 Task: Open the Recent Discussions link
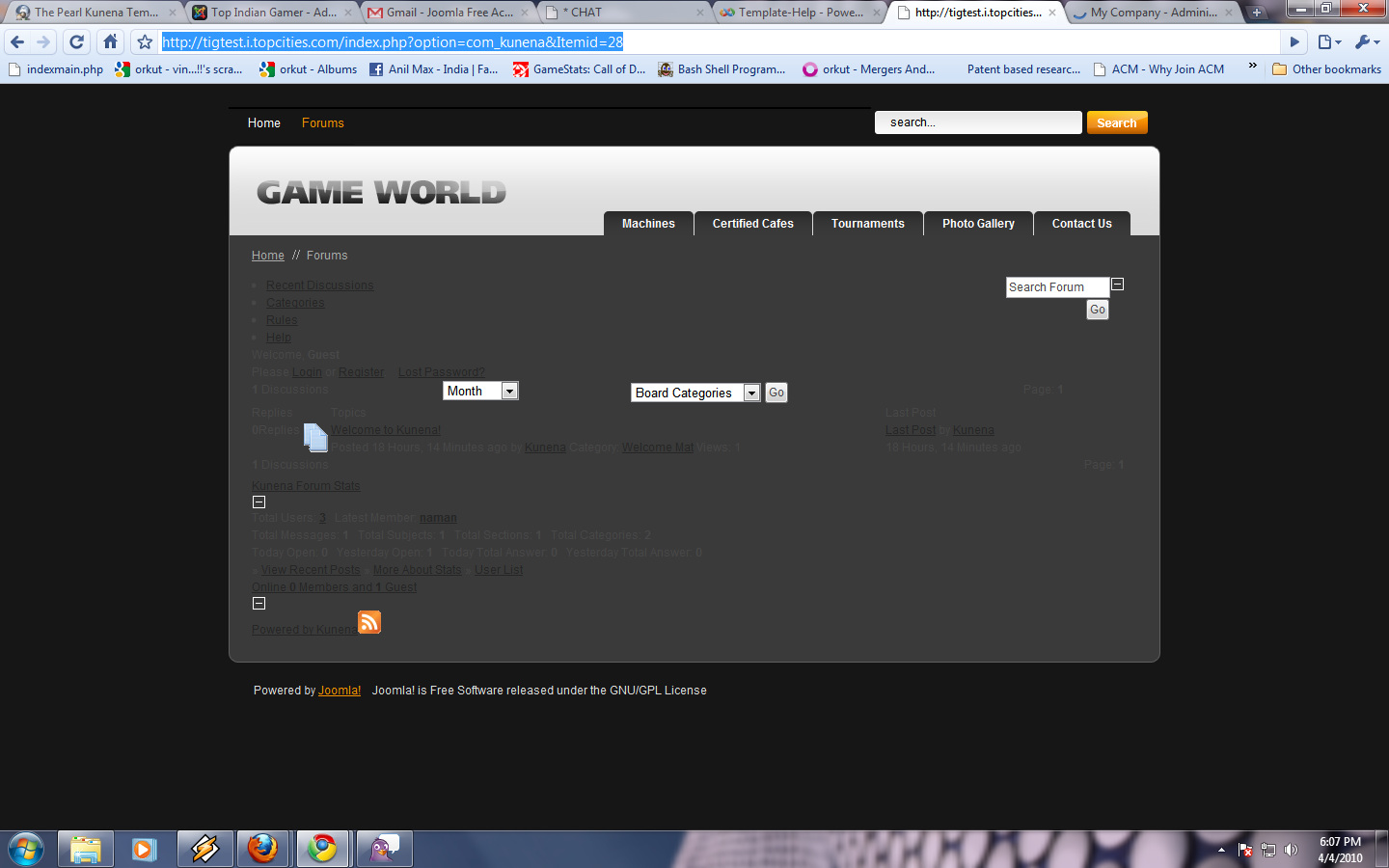tap(319, 285)
